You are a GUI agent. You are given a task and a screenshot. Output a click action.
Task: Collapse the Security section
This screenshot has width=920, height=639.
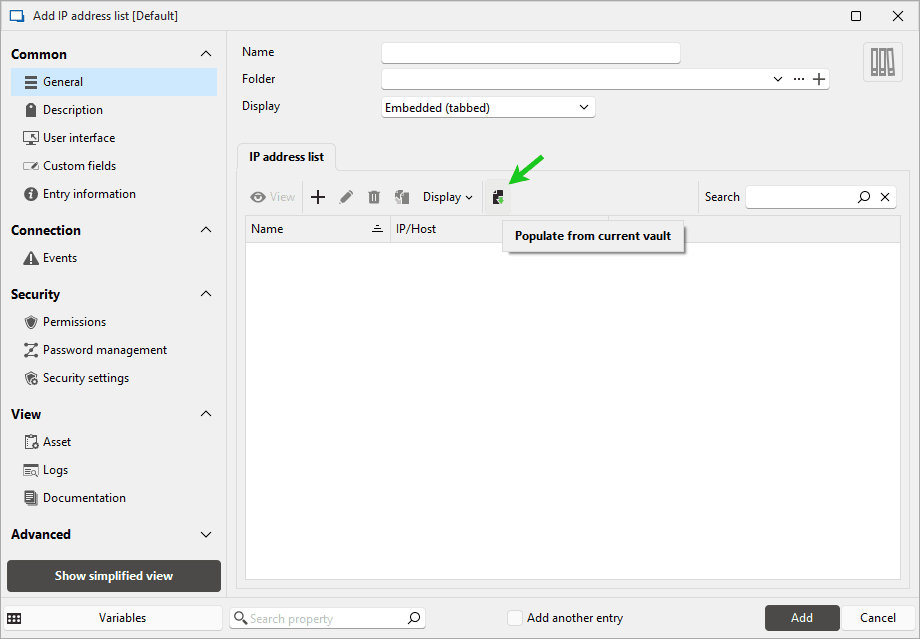[x=206, y=294]
